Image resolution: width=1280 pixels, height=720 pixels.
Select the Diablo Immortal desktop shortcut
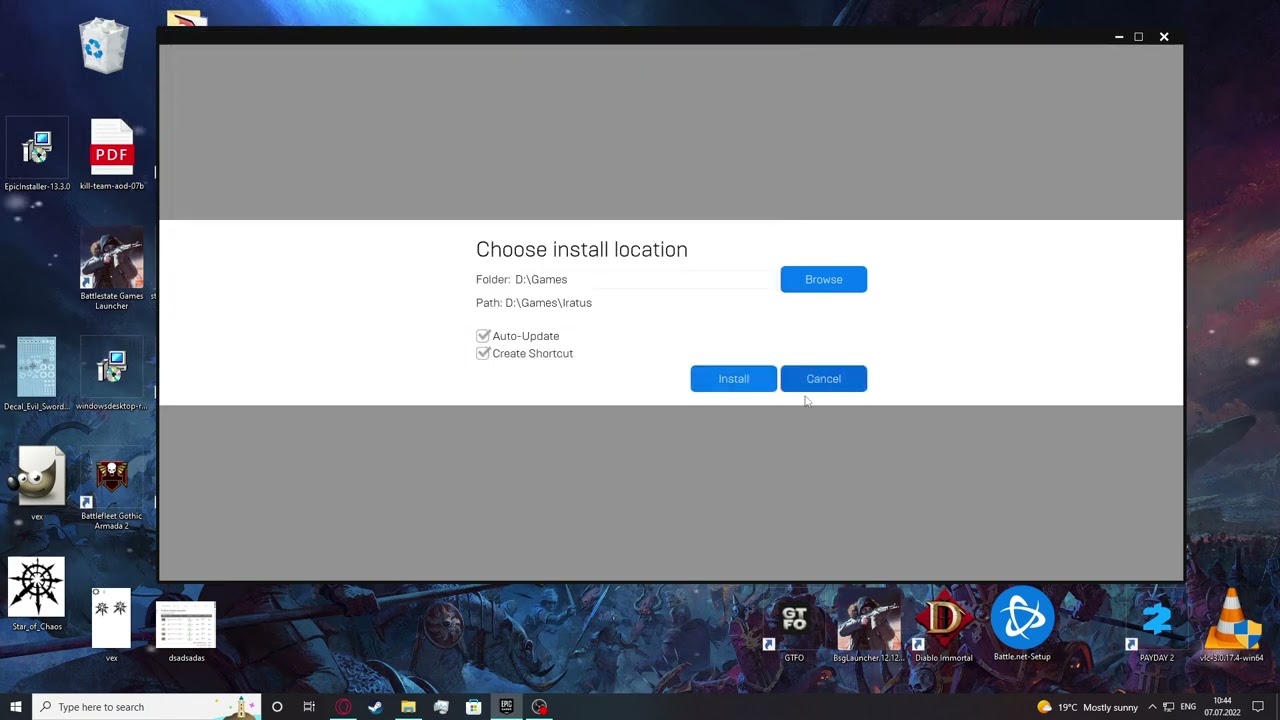943,625
